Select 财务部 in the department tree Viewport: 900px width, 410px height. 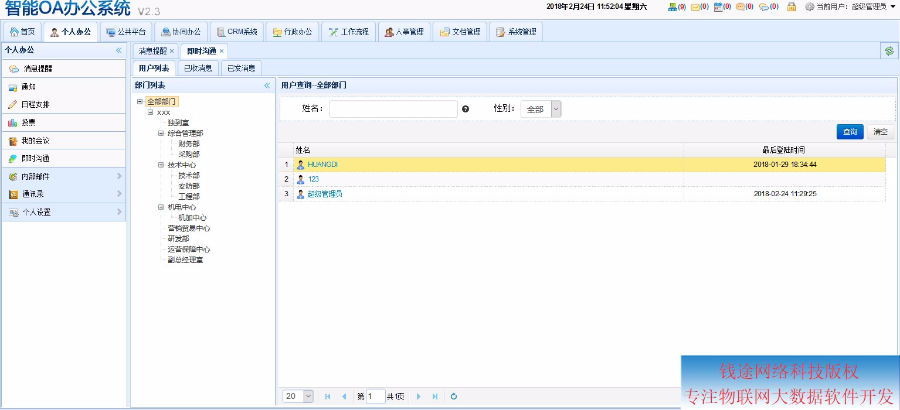coord(189,144)
